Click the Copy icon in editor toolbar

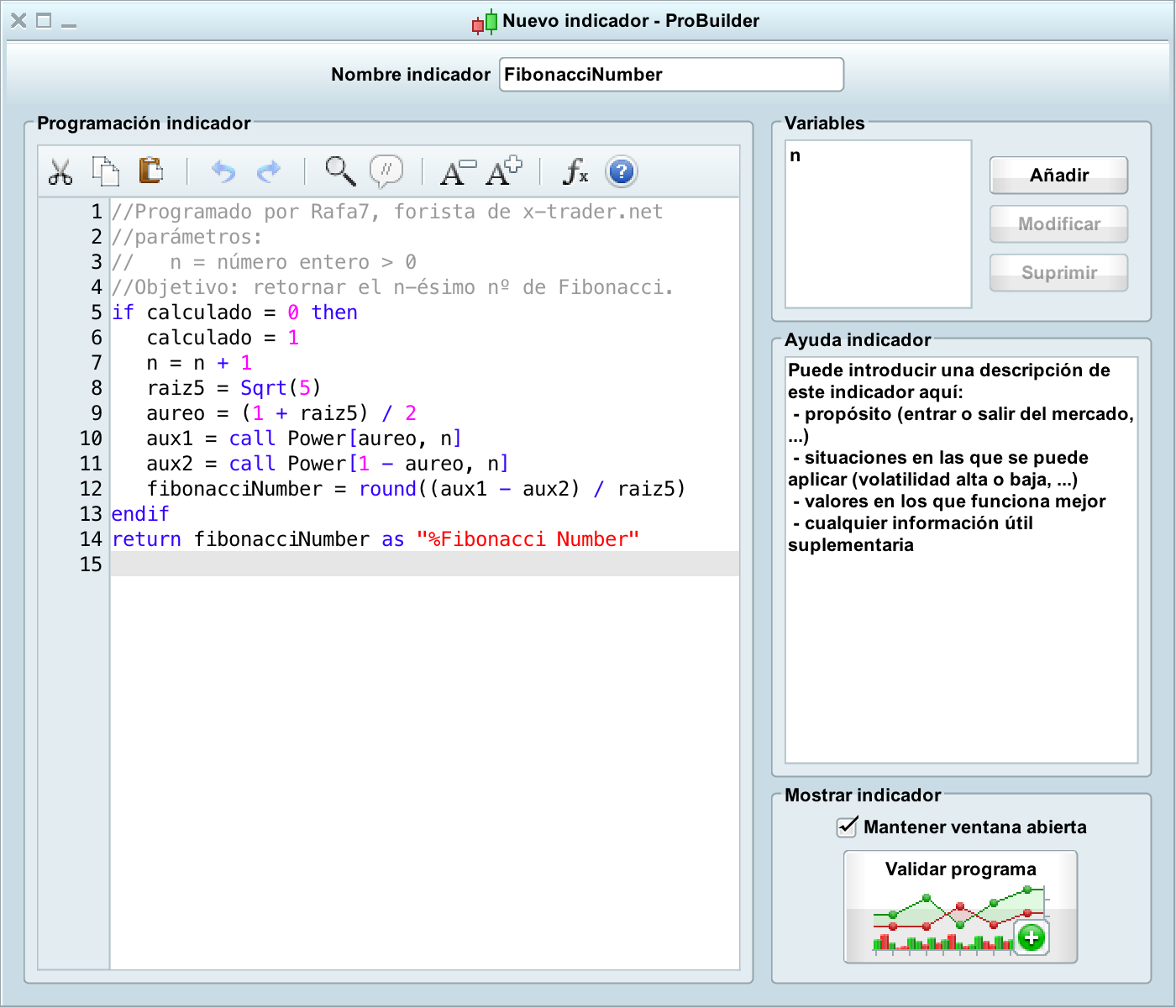click(x=105, y=171)
